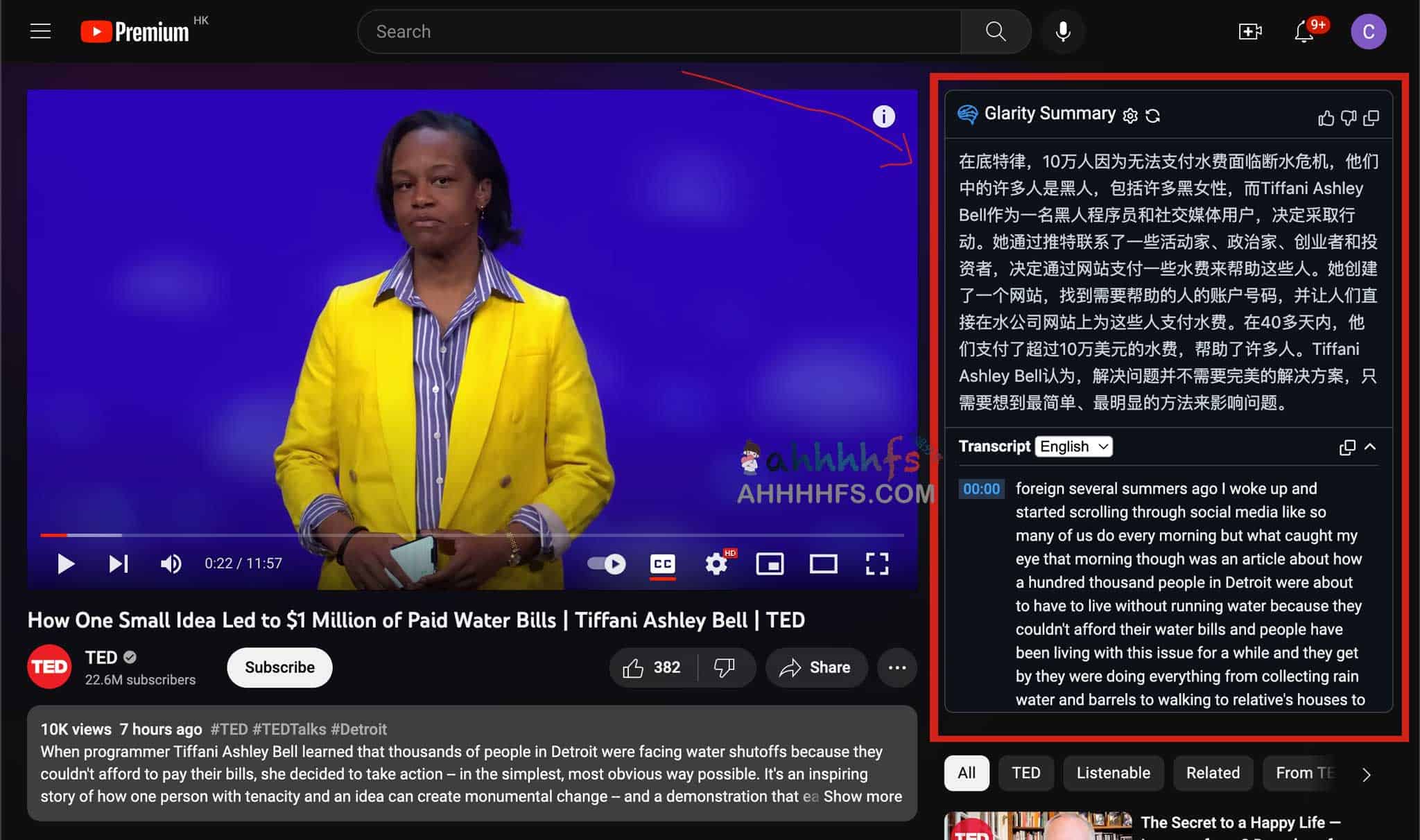The image size is (1420, 840).
Task: Open the TED channel avatar
Action: (x=49, y=667)
